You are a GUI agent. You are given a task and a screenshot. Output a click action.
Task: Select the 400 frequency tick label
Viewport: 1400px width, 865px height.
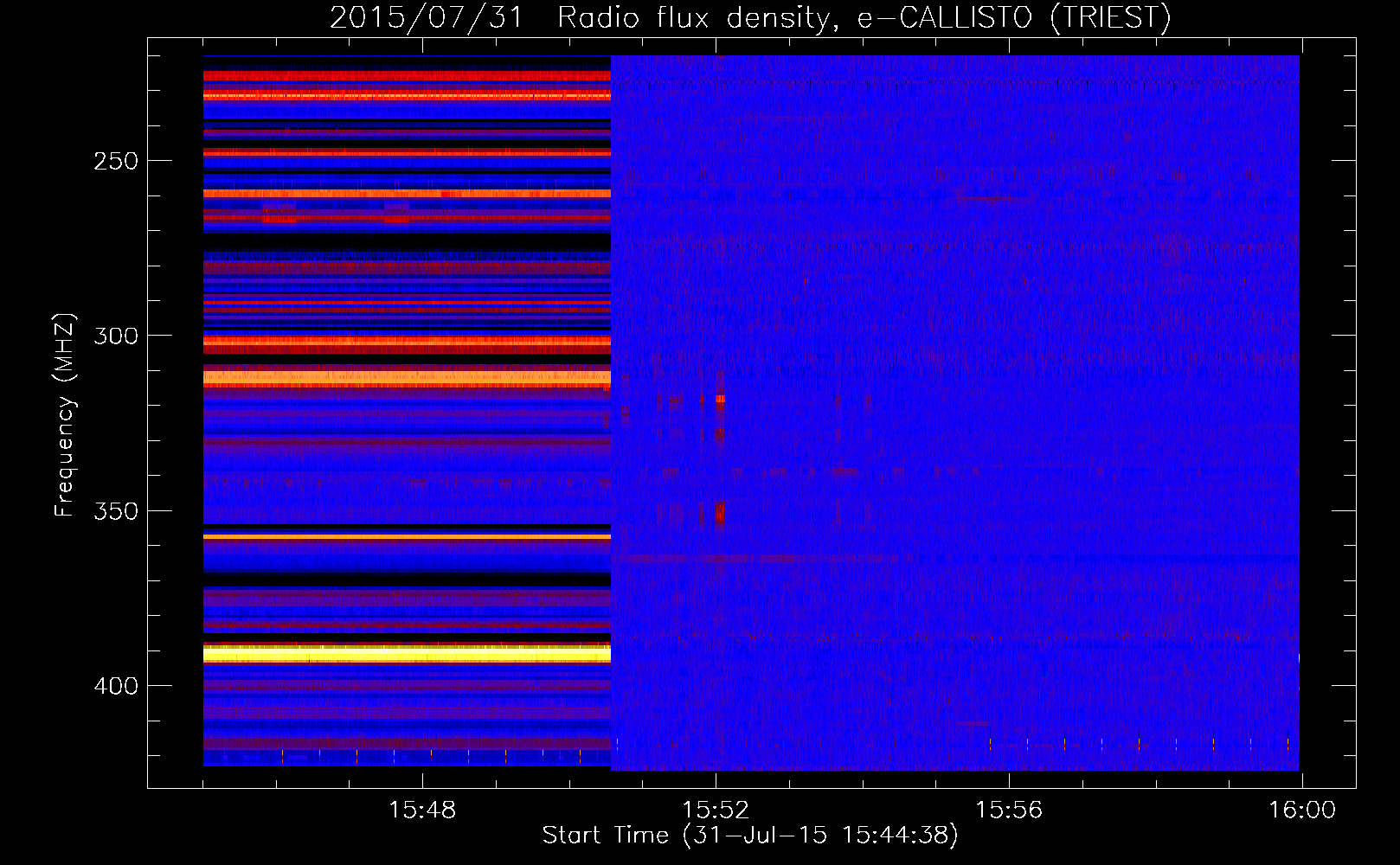116,686
